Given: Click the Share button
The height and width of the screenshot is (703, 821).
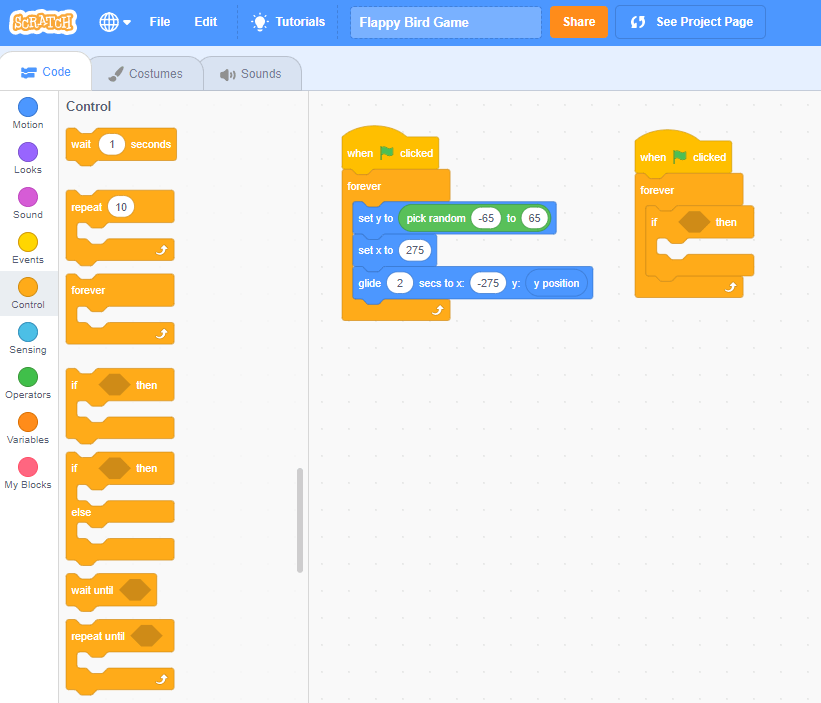Looking at the screenshot, I should coord(578,21).
